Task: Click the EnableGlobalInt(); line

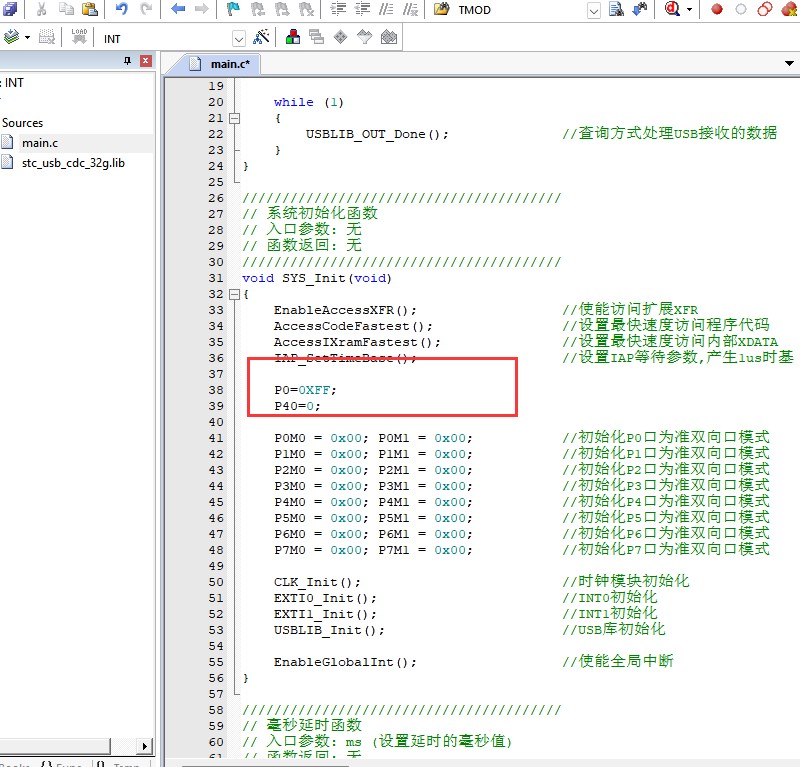Action: pyautogui.click(x=345, y=662)
